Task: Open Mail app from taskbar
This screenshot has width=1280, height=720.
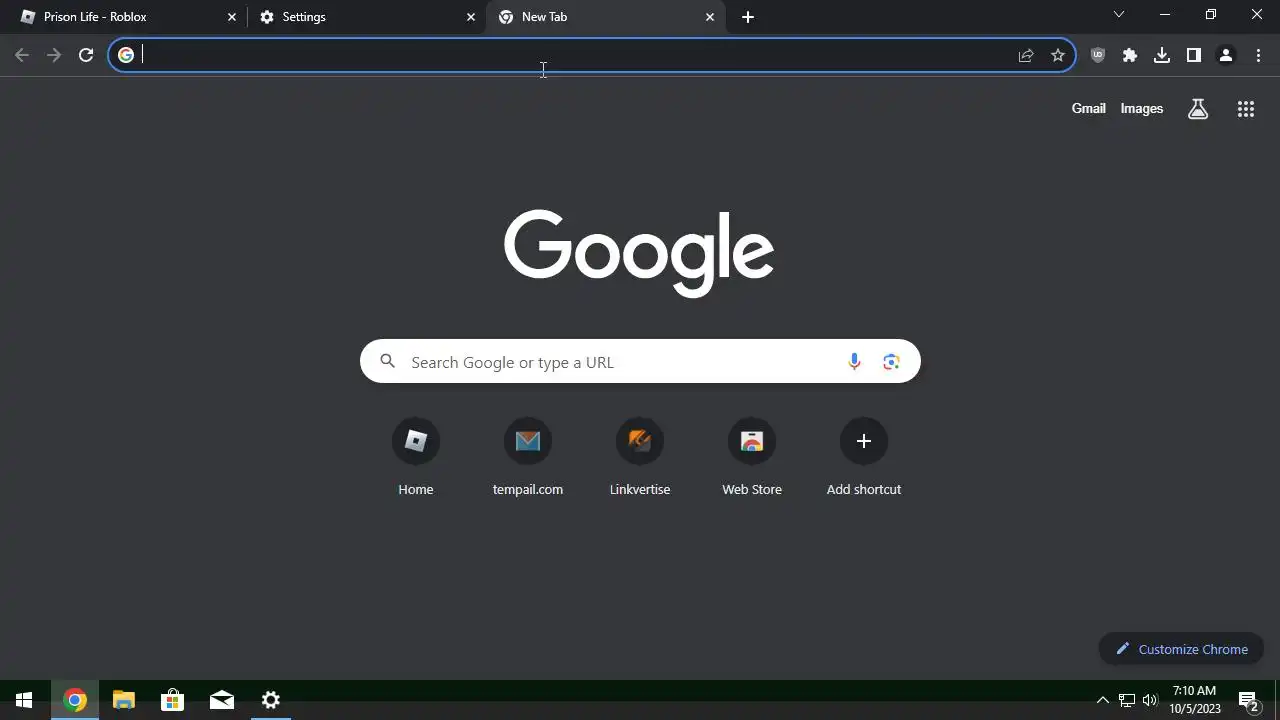Action: [221, 700]
